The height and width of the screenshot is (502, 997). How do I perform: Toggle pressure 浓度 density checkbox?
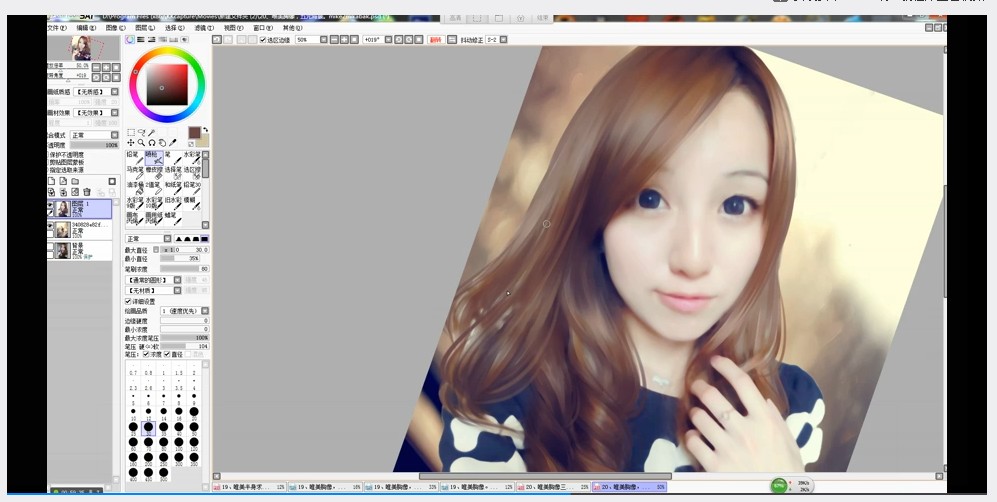(x=146, y=354)
